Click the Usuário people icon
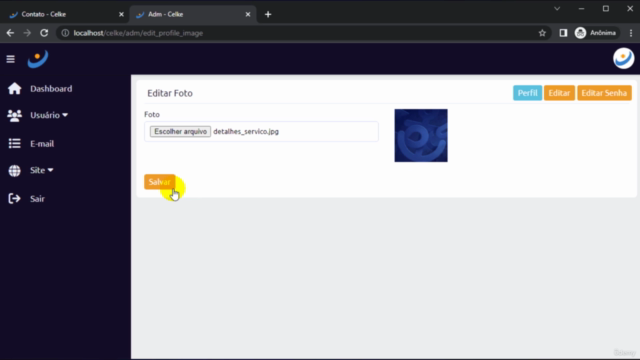 coord(14,116)
